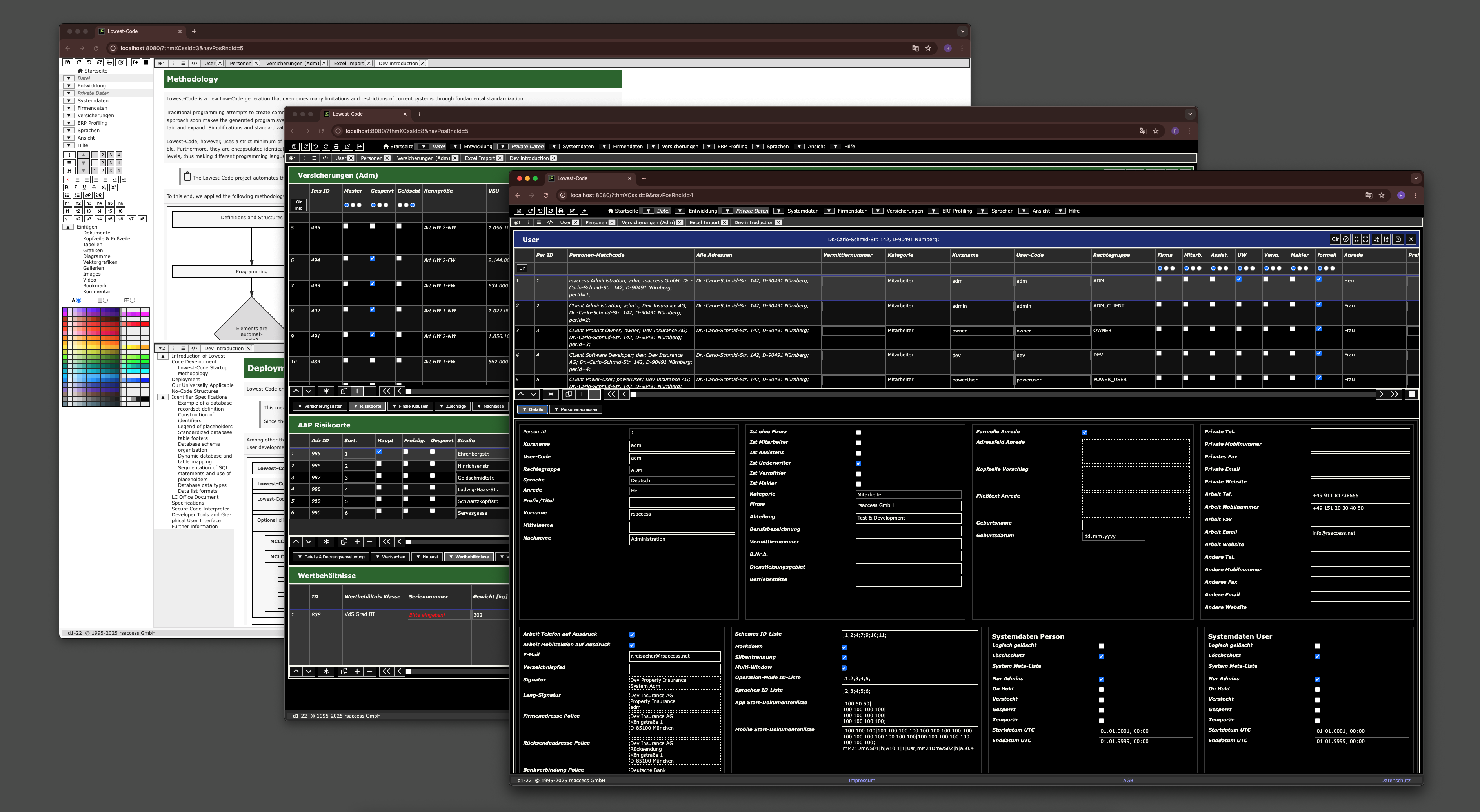This screenshot has height=812, width=1480.
Task: Expand Versicherungen arrow in back window sidebar
Action: (68, 115)
